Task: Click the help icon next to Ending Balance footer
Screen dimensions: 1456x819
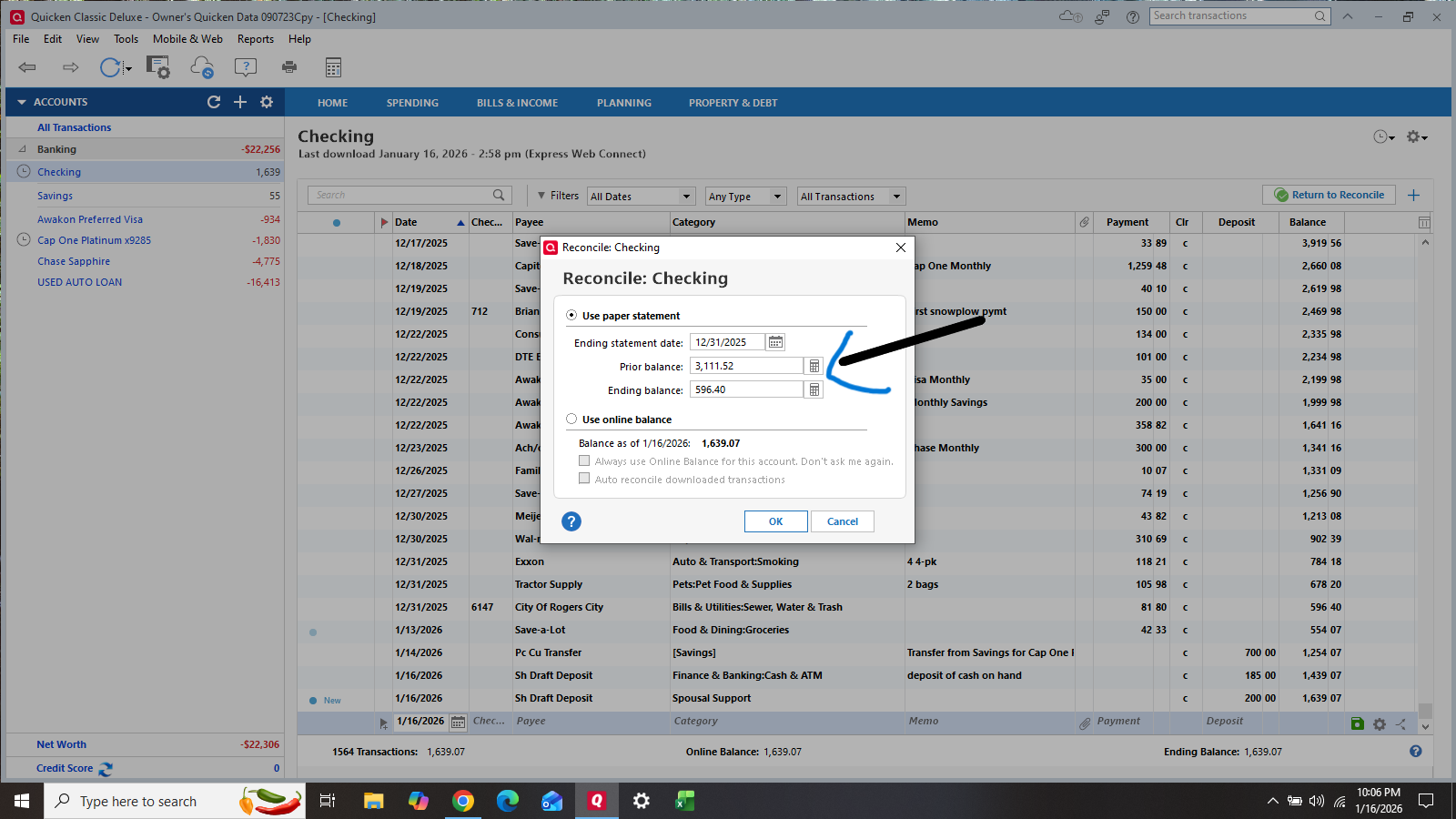Action: (x=1415, y=752)
